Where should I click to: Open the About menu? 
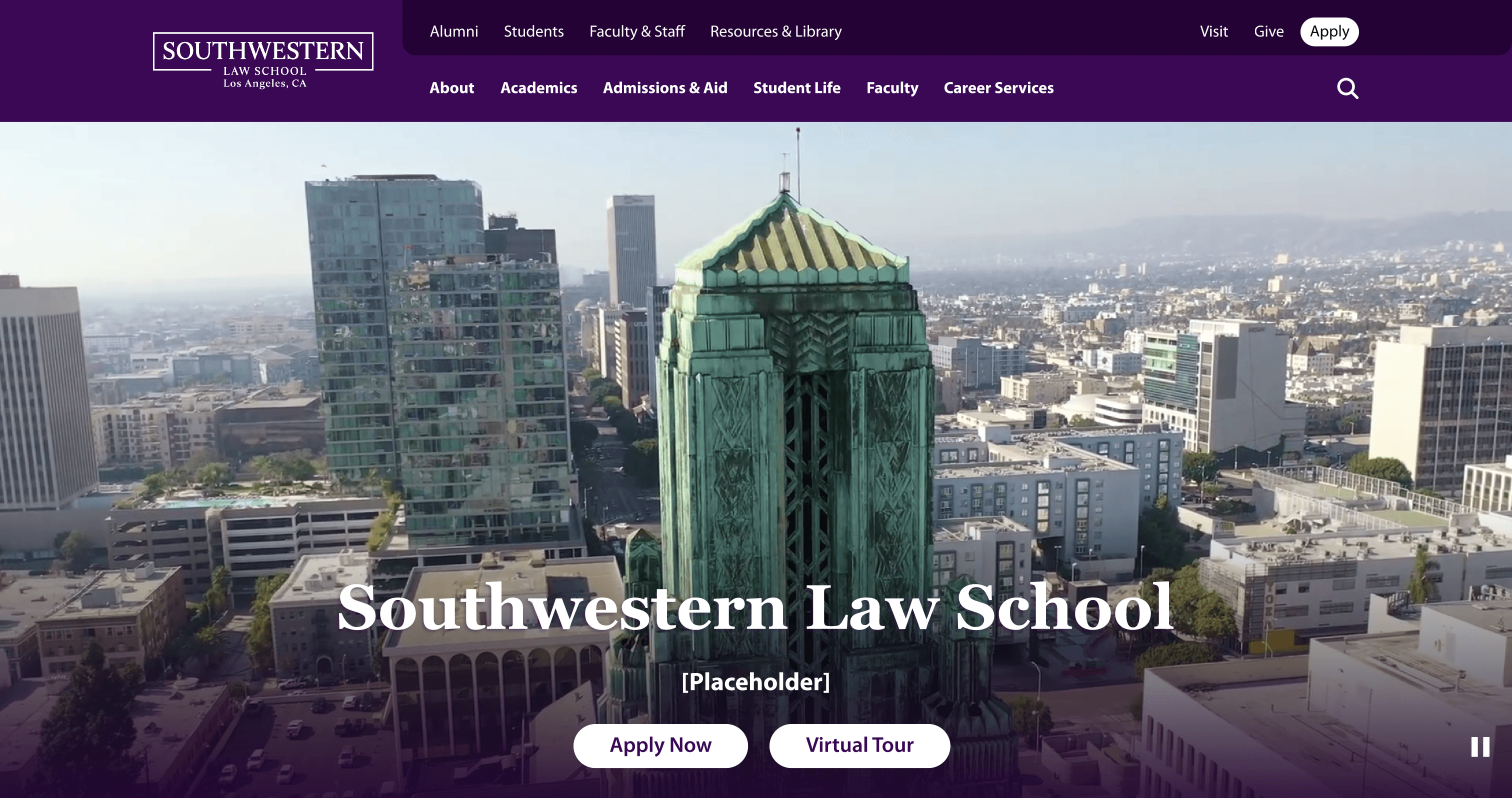(x=451, y=88)
